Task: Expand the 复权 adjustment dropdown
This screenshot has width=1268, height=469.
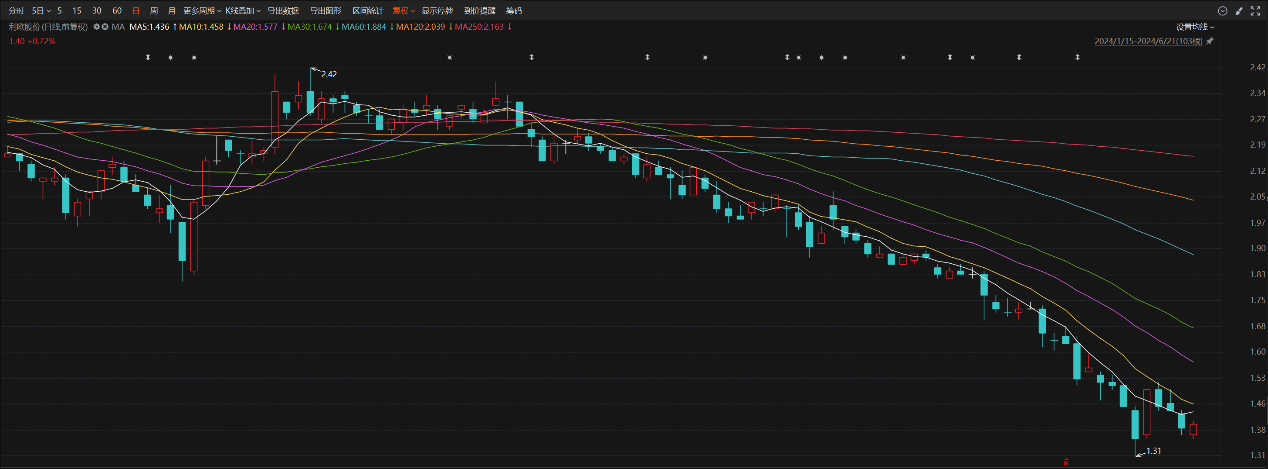Action: pyautogui.click(x=404, y=10)
